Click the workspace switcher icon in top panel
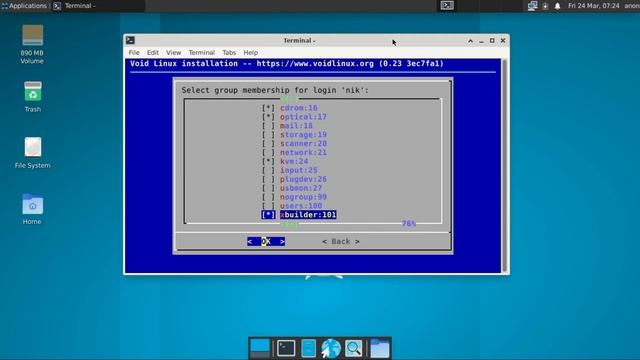The height and width of the screenshot is (360, 640). tap(447, 5)
